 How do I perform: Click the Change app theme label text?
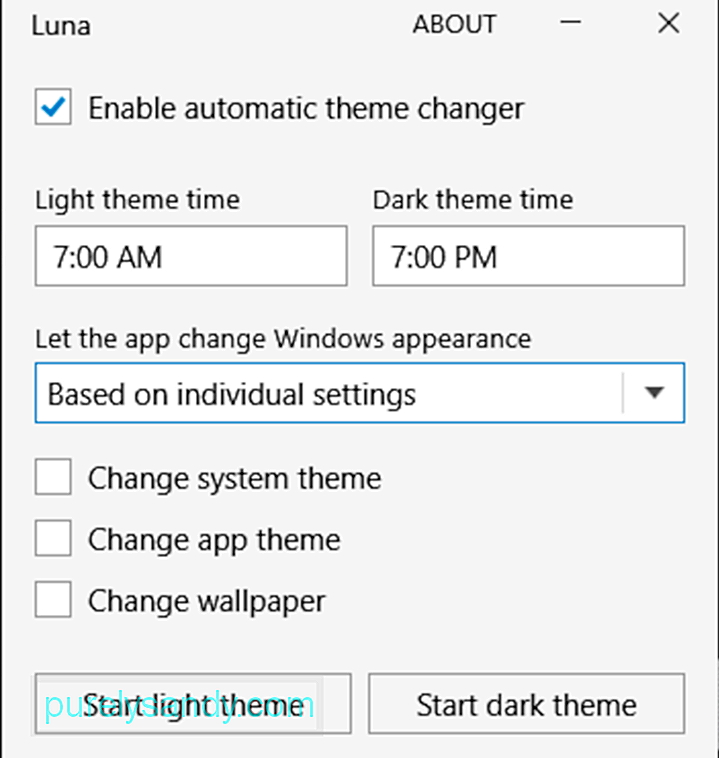[x=214, y=540]
